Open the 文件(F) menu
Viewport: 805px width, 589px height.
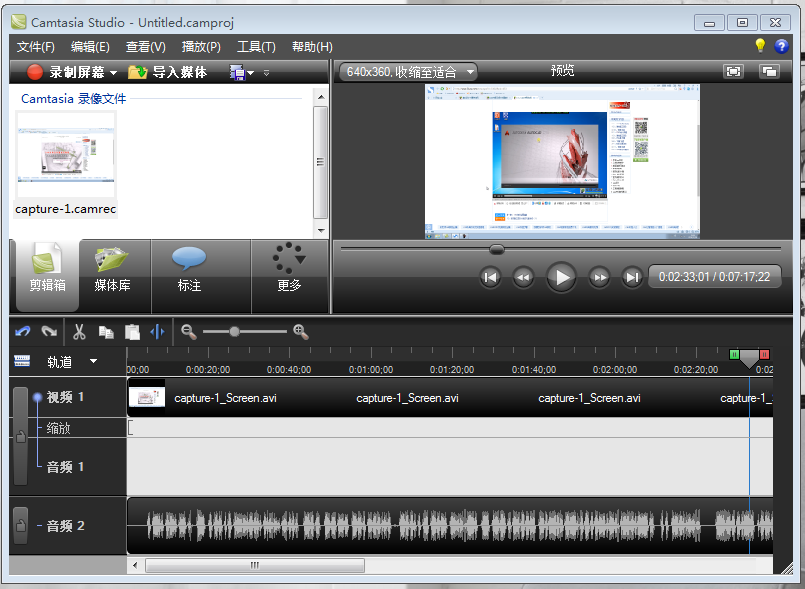[x=35, y=47]
